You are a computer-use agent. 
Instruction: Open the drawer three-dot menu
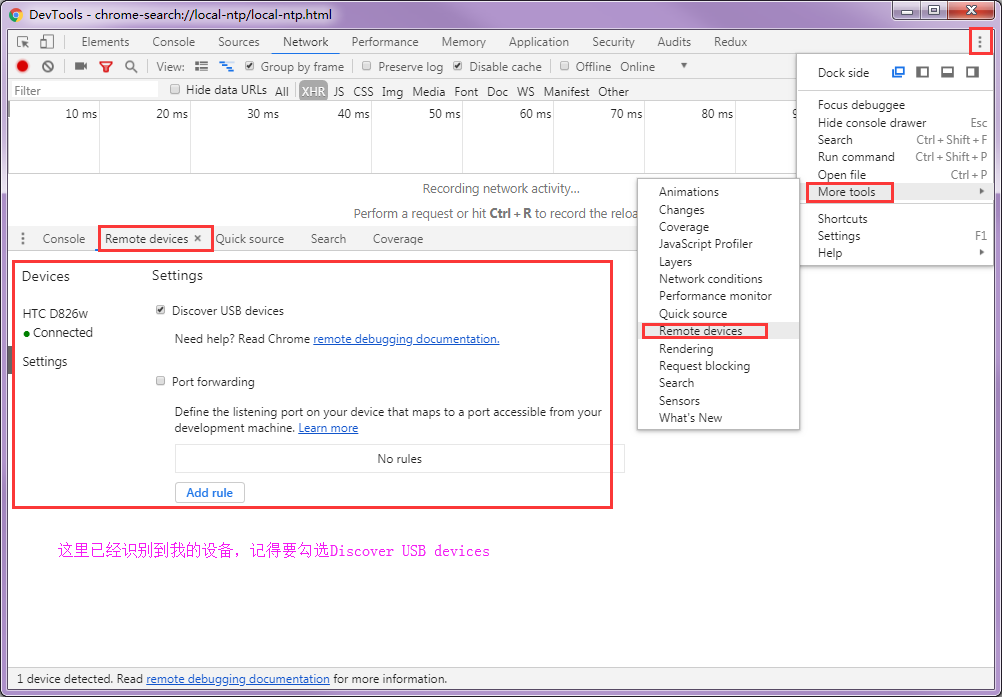[x=23, y=239]
